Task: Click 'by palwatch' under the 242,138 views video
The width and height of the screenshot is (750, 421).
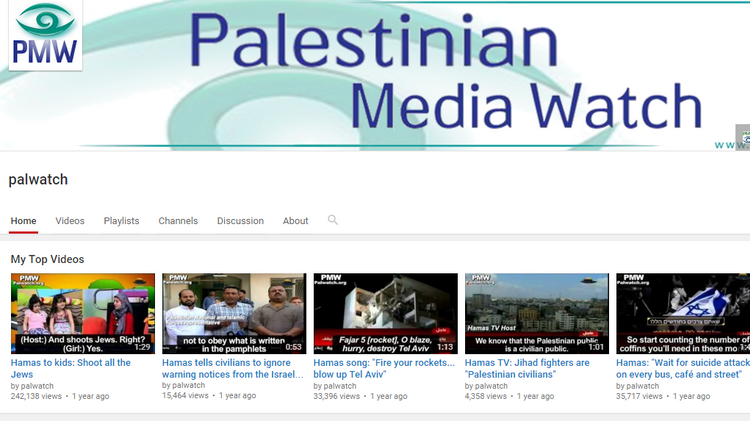Action: click(32, 386)
